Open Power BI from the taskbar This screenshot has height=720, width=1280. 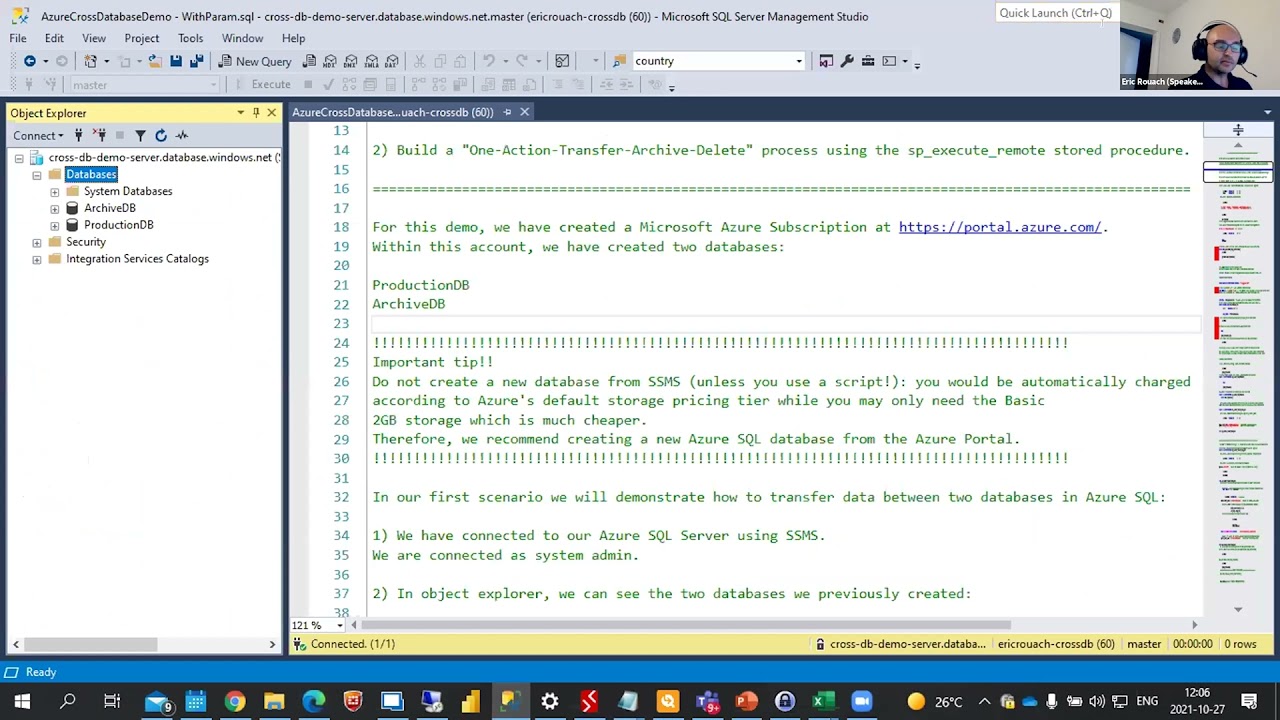point(470,701)
